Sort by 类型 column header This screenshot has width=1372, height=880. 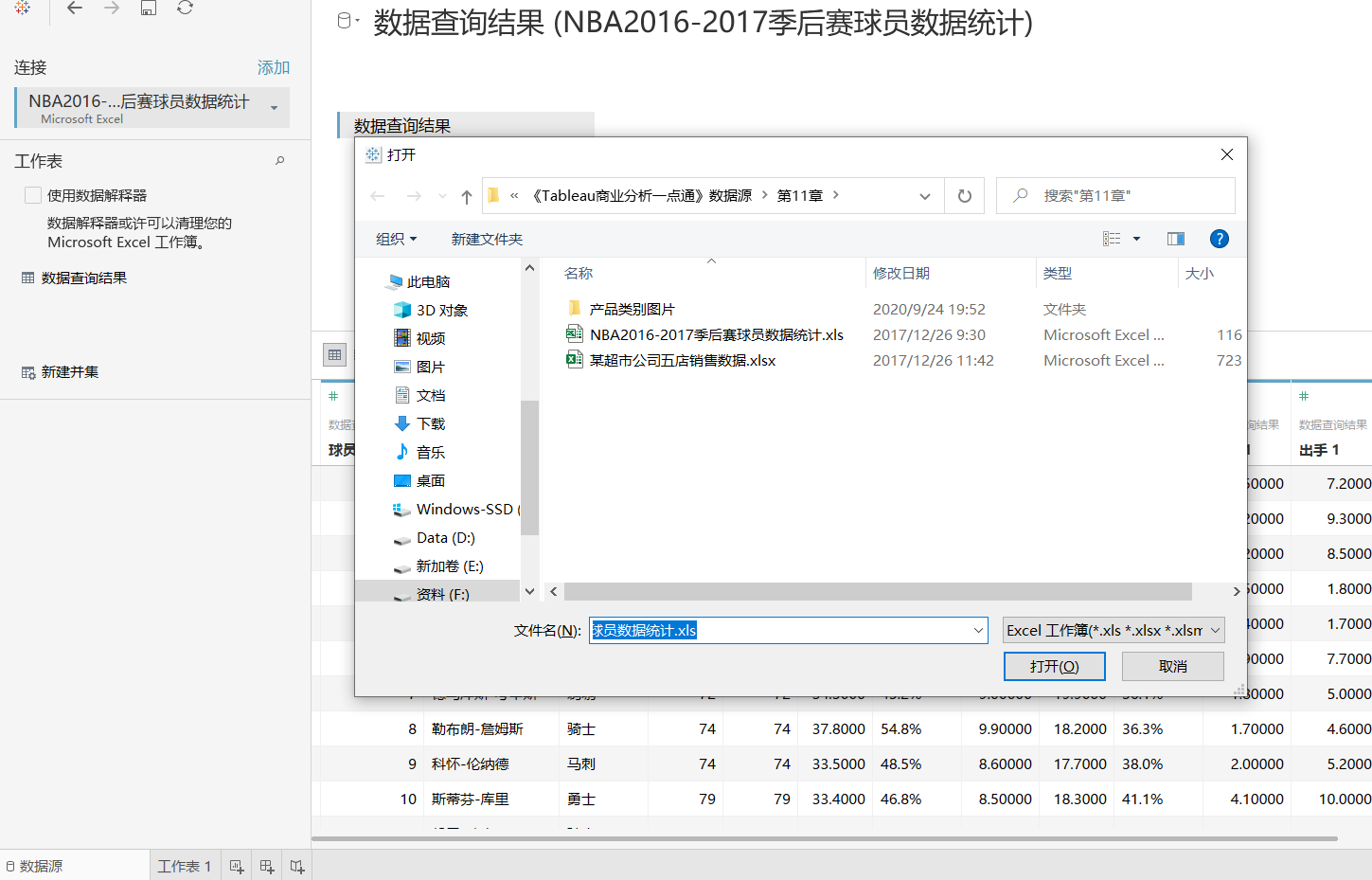(x=1058, y=273)
